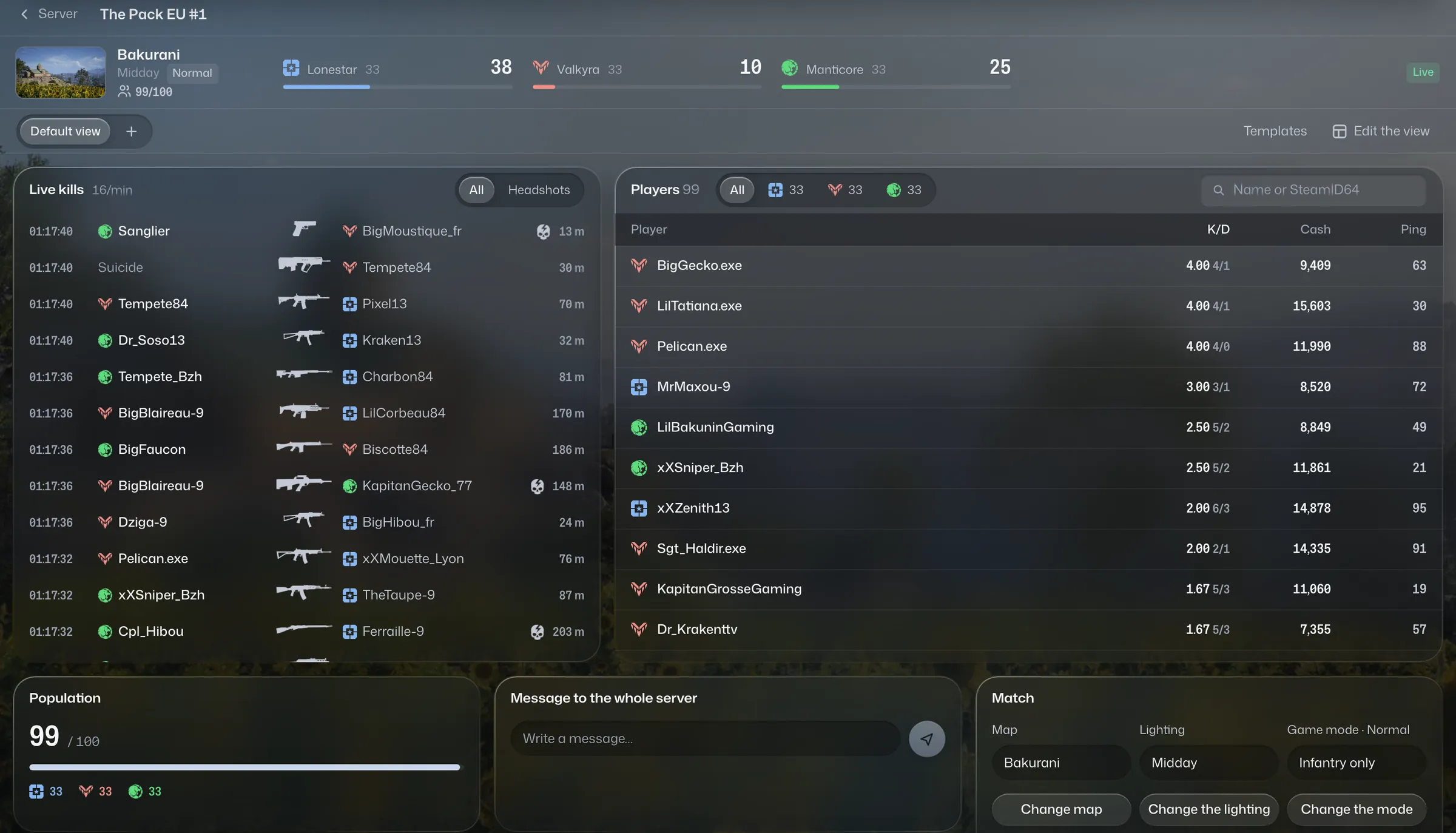Click the players count icon under Bakurani
The image size is (1456, 833).
coord(124,92)
